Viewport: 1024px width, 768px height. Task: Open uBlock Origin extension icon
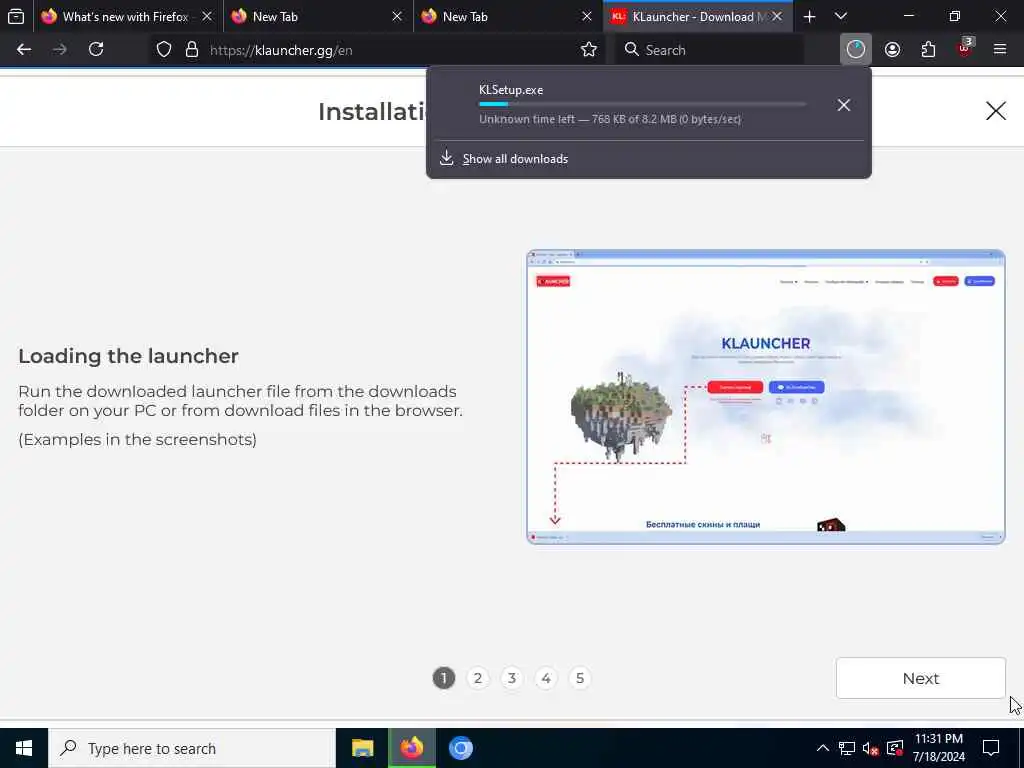tap(965, 50)
